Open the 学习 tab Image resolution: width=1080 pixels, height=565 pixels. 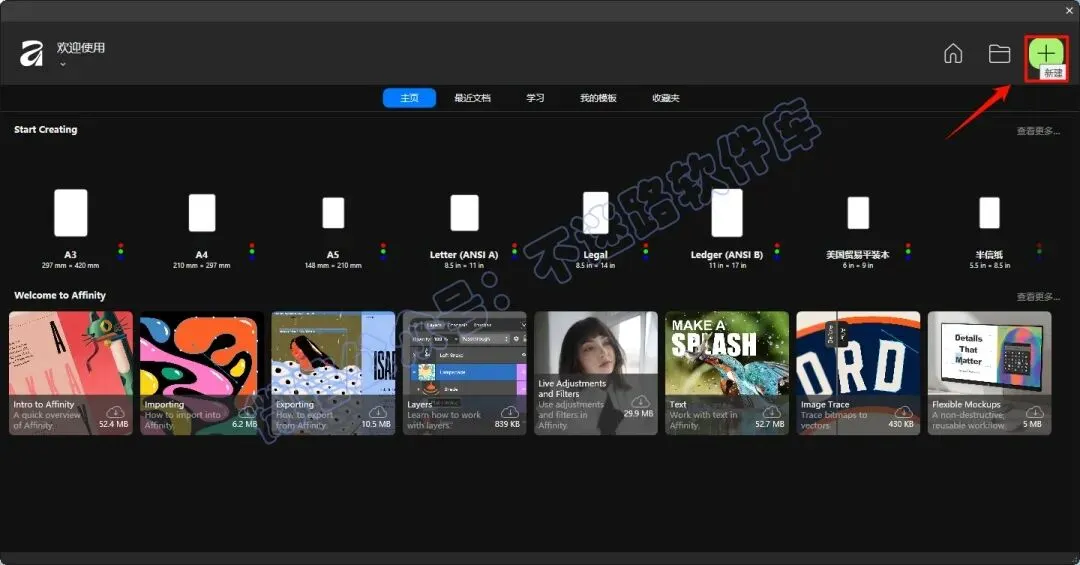pyautogui.click(x=535, y=98)
